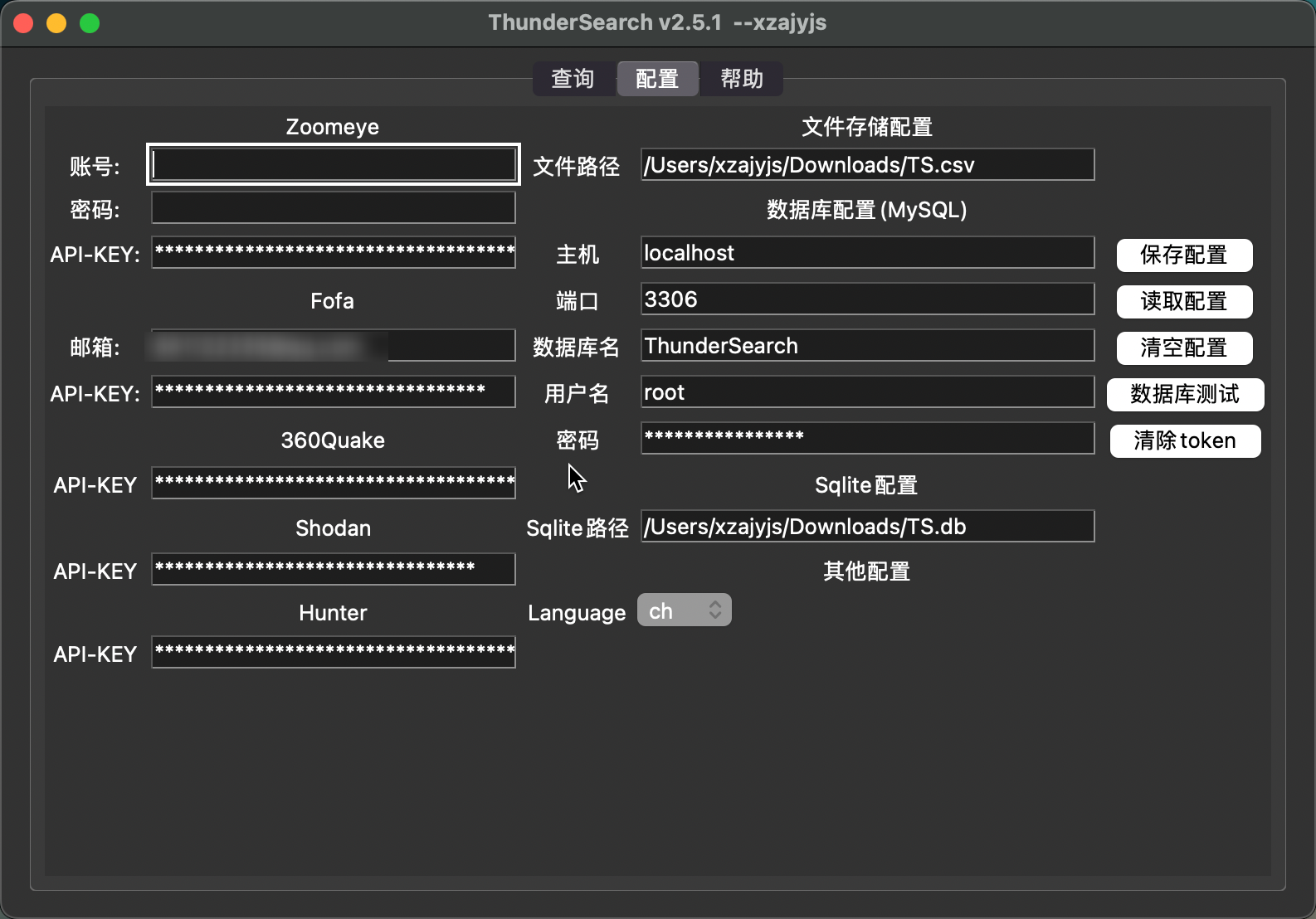
Task: Click the Language label
Action: tap(577, 614)
